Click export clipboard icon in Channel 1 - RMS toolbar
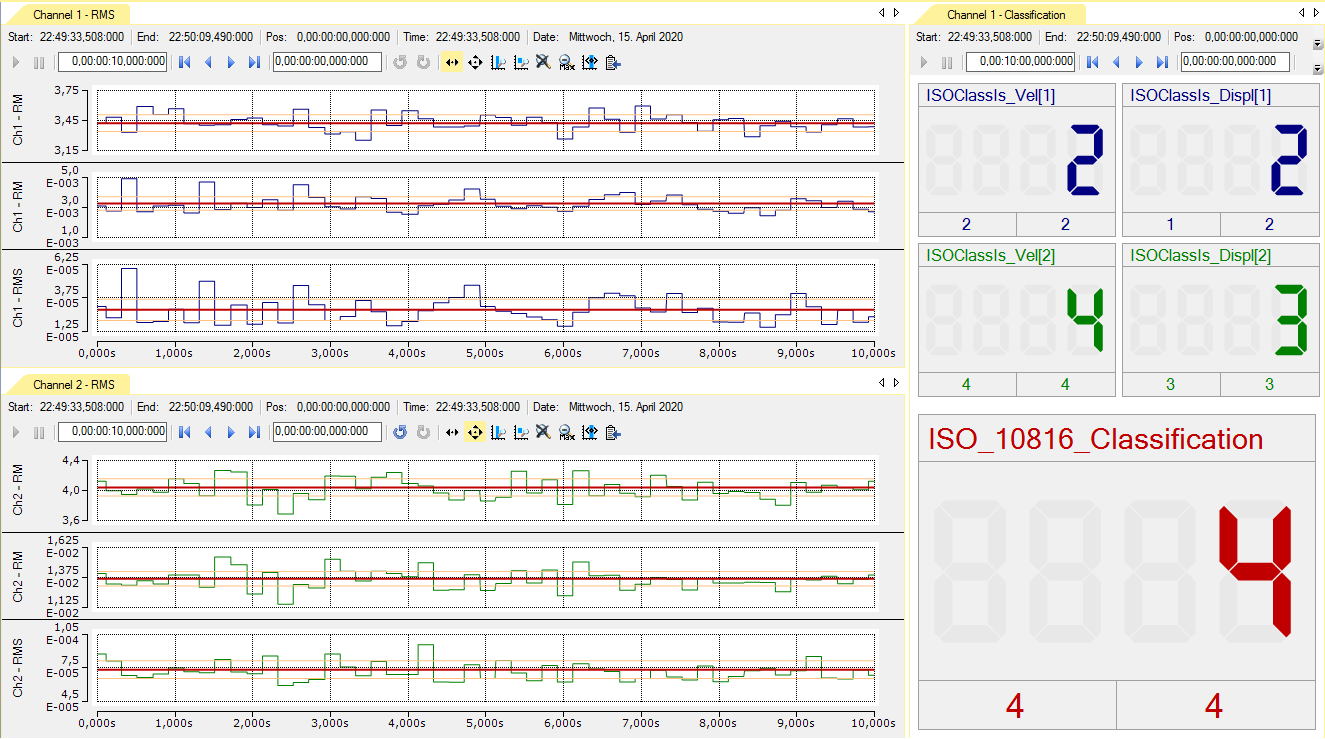This screenshot has width=1325, height=739. click(x=612, y=62)
